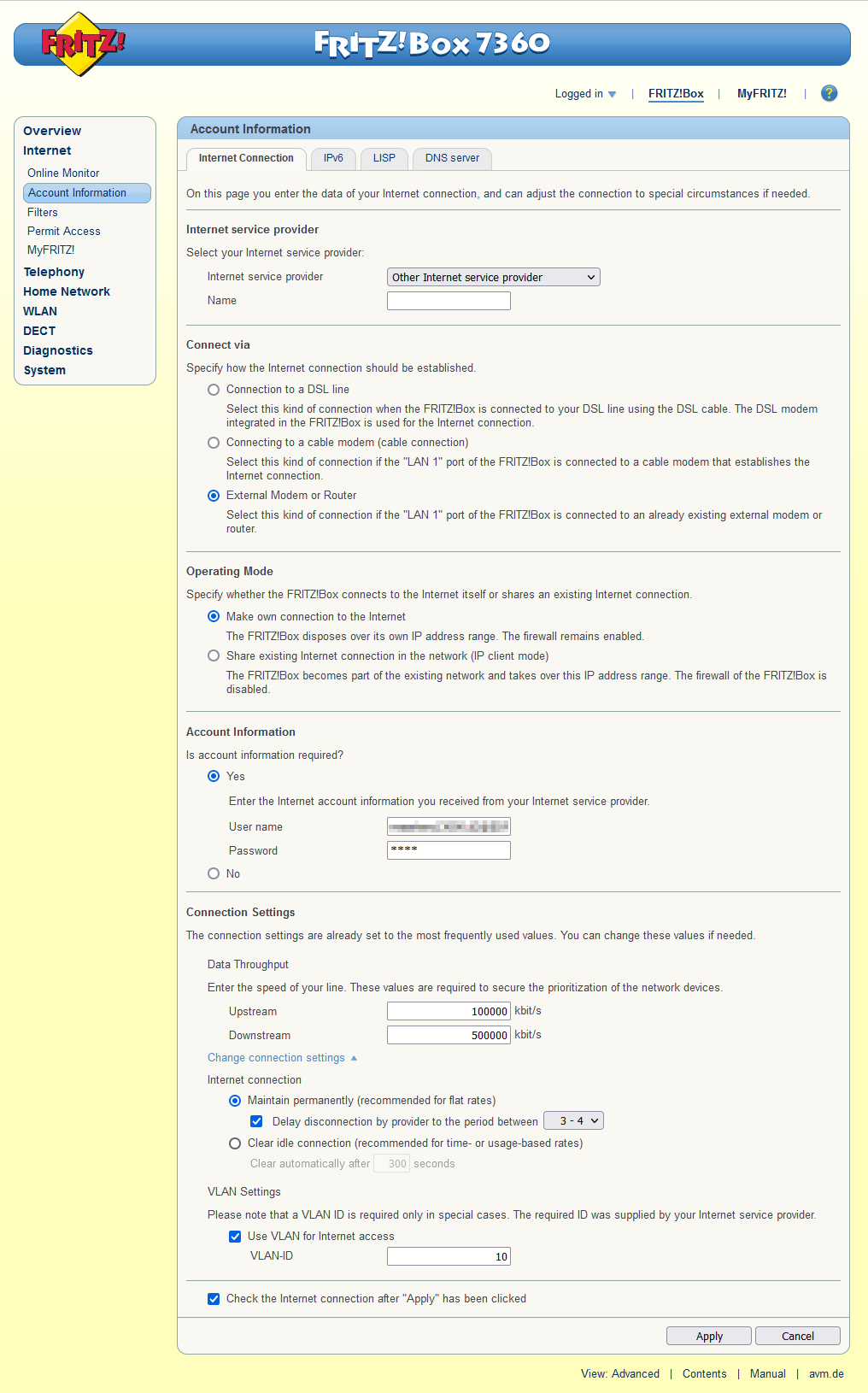Image resolution: width=868 pixels, height=1393 pixels.
Task: Open the disconnection period 3 - 4 dropdown
Action: click(x=573, y=1120)
